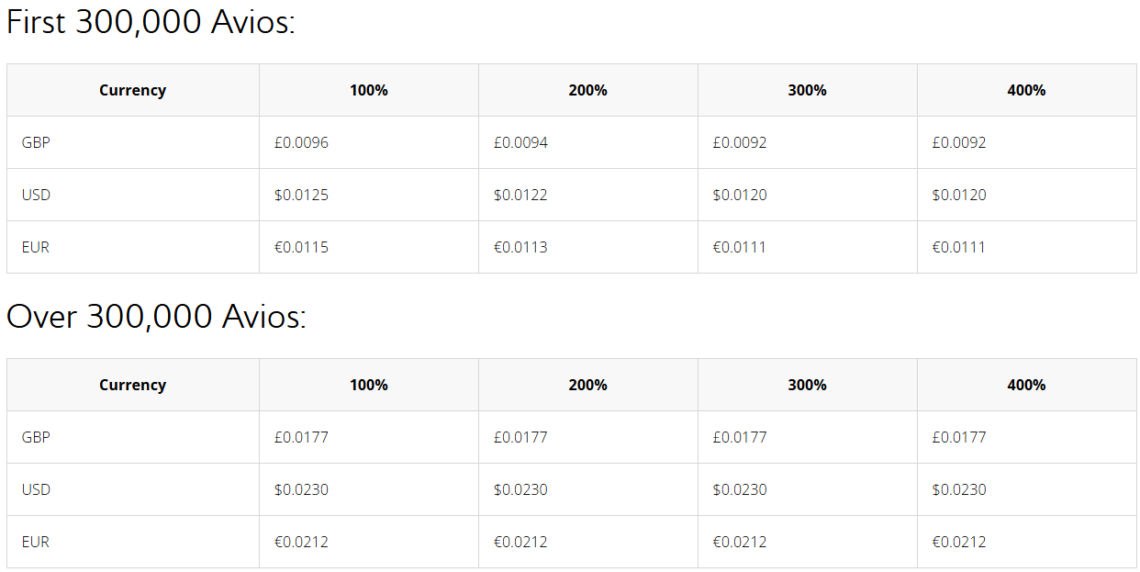1140x572 pixels.
Task: Click EUR row label in Over 300,000 table
Action: point(35,542)
